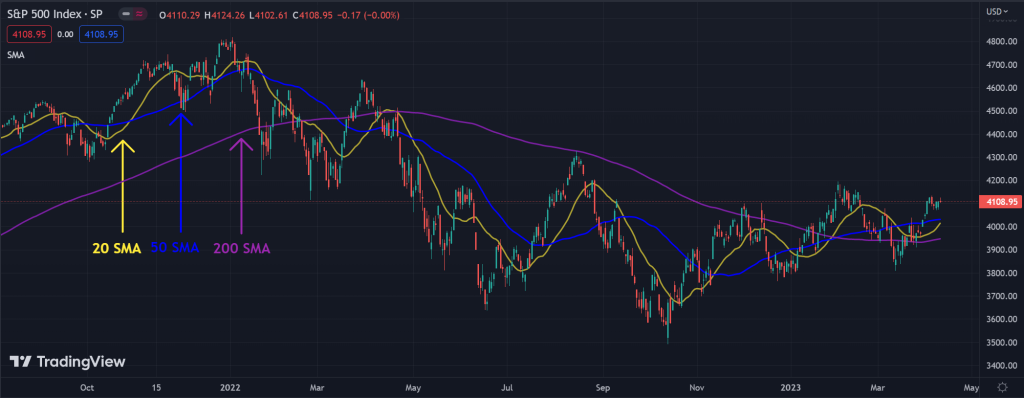Click the 0.00 spread value
Viewport: 1024px width, 398px height.
coord(65,34)
